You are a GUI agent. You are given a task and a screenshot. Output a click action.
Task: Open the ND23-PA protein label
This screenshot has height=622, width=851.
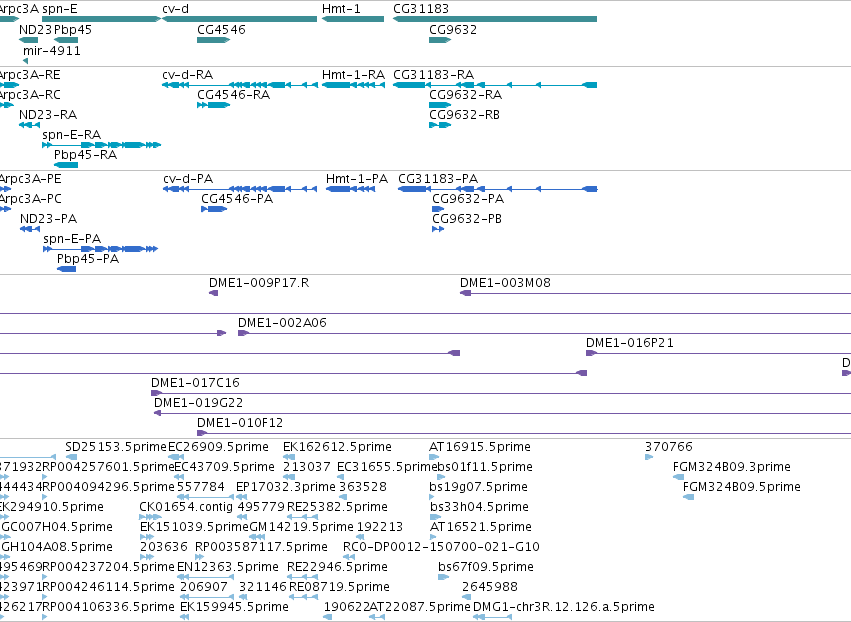point(48,219)
